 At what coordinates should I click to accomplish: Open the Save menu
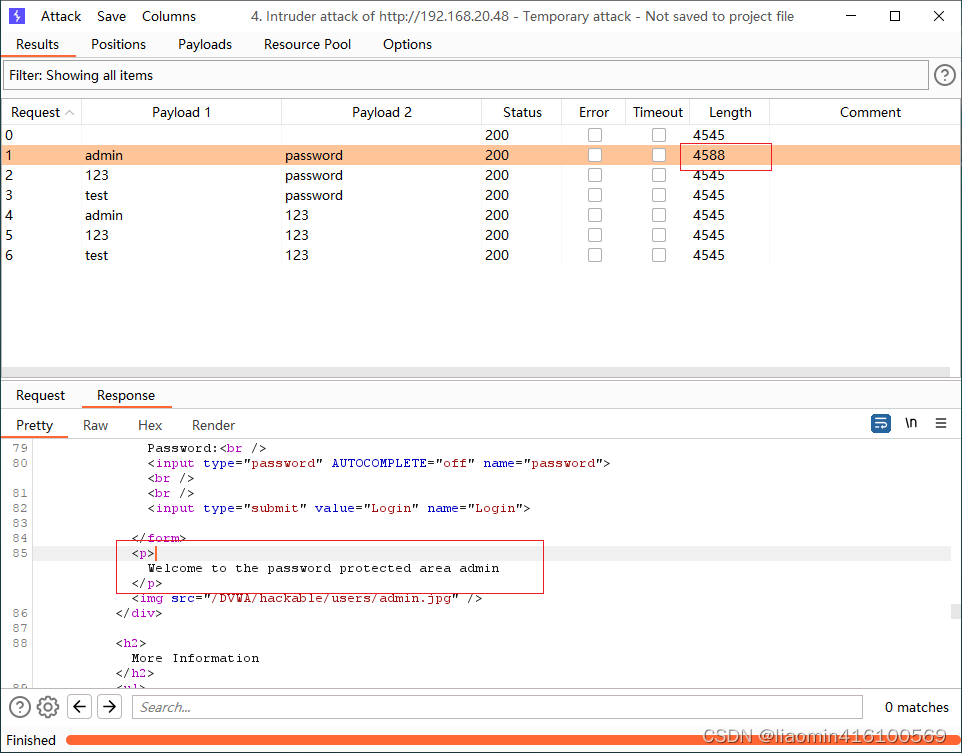111,17
